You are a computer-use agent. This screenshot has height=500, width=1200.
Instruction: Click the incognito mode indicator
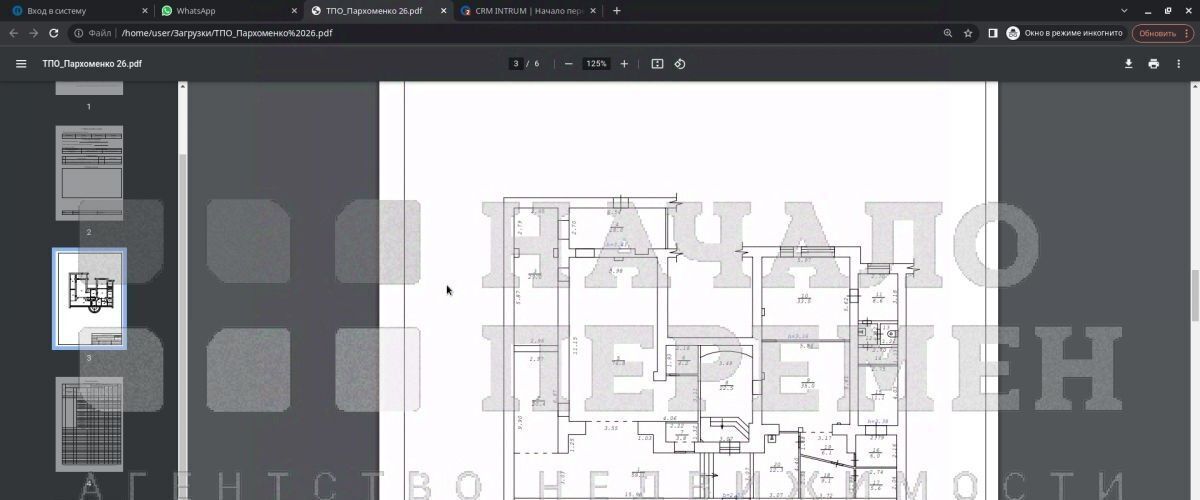coord(1065,33)
